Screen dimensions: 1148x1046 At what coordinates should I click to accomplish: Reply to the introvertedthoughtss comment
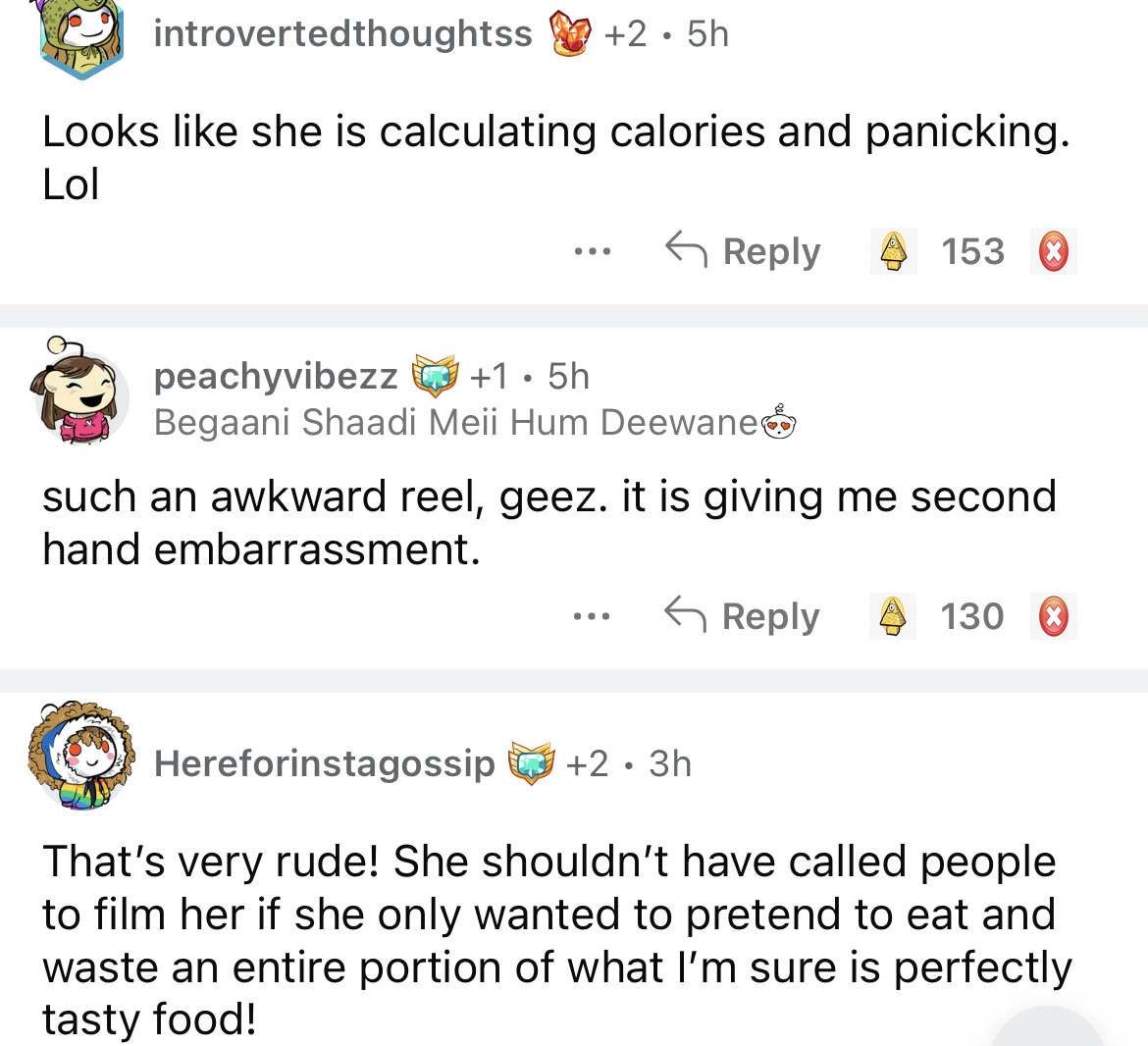pos(743,251)
